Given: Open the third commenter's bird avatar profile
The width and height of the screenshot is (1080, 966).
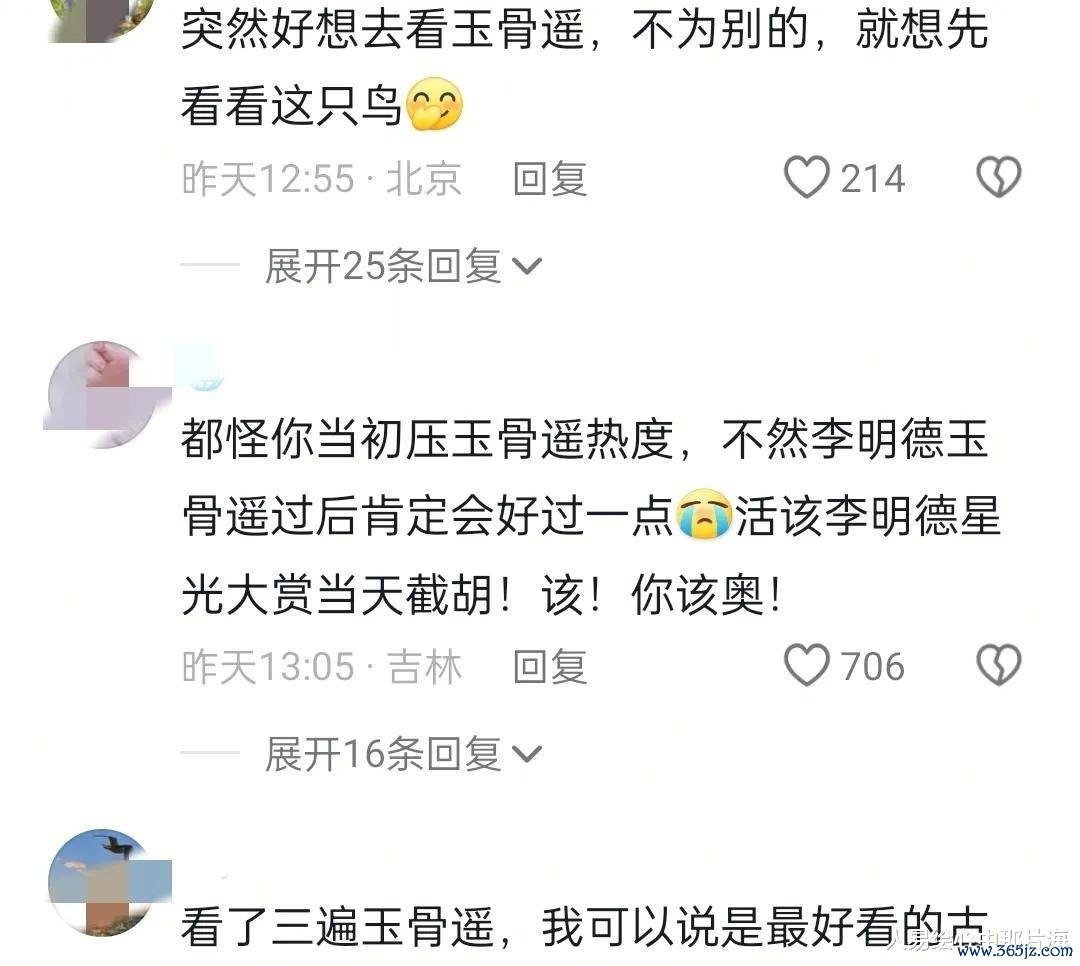Looking at the screenshot, I should tap(103, 883).
